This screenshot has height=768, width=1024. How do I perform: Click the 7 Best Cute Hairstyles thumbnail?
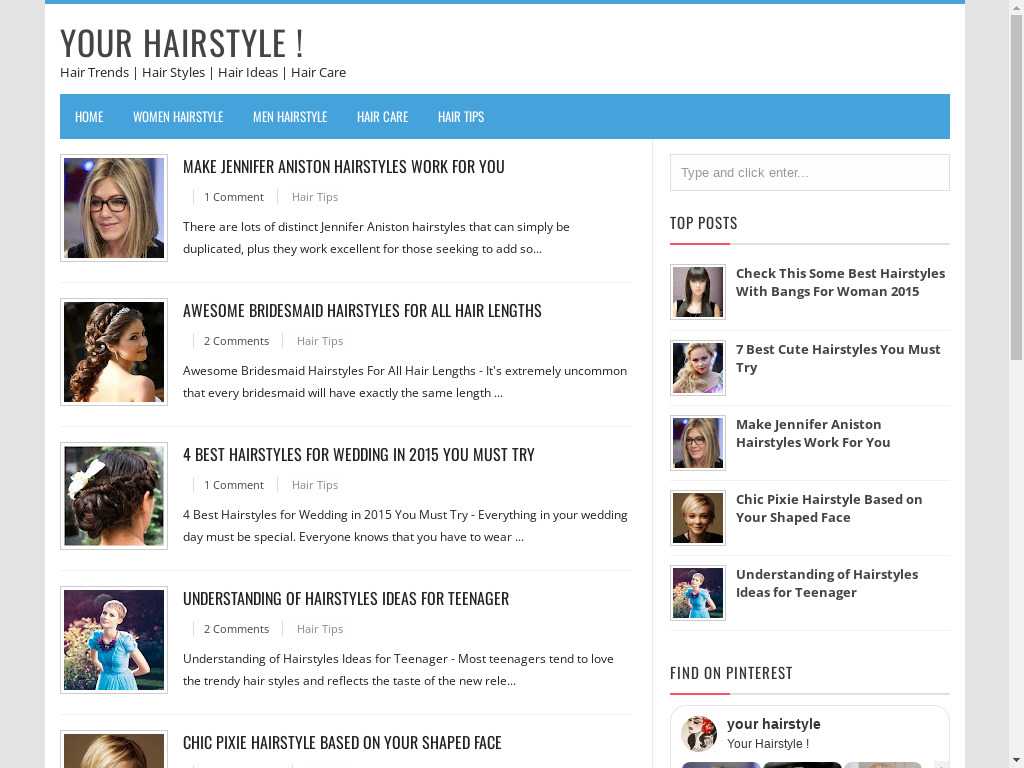698,367
